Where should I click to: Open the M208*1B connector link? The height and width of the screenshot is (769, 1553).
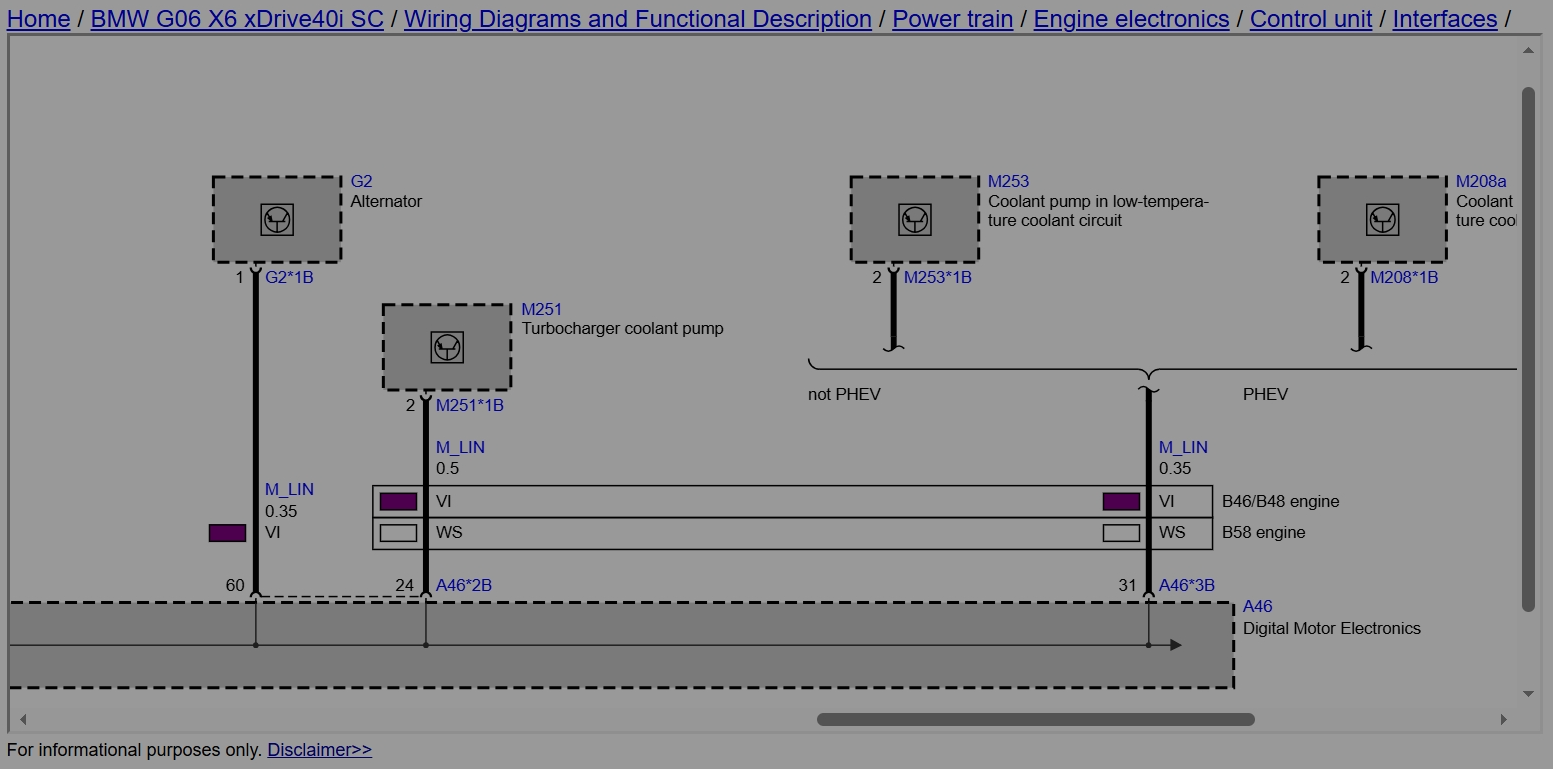point(1404,277)
